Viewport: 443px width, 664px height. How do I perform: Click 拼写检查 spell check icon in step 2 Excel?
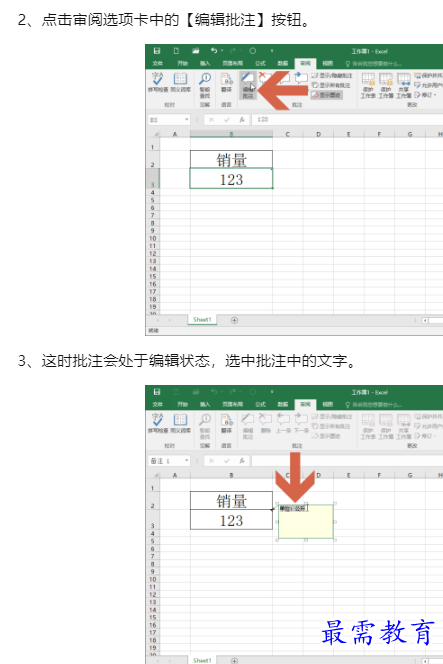158,81
